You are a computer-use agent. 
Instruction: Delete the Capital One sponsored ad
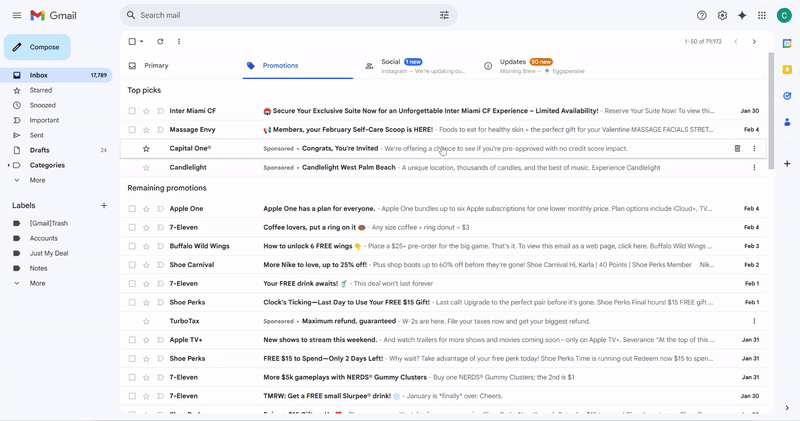click(x=737, y=148)
